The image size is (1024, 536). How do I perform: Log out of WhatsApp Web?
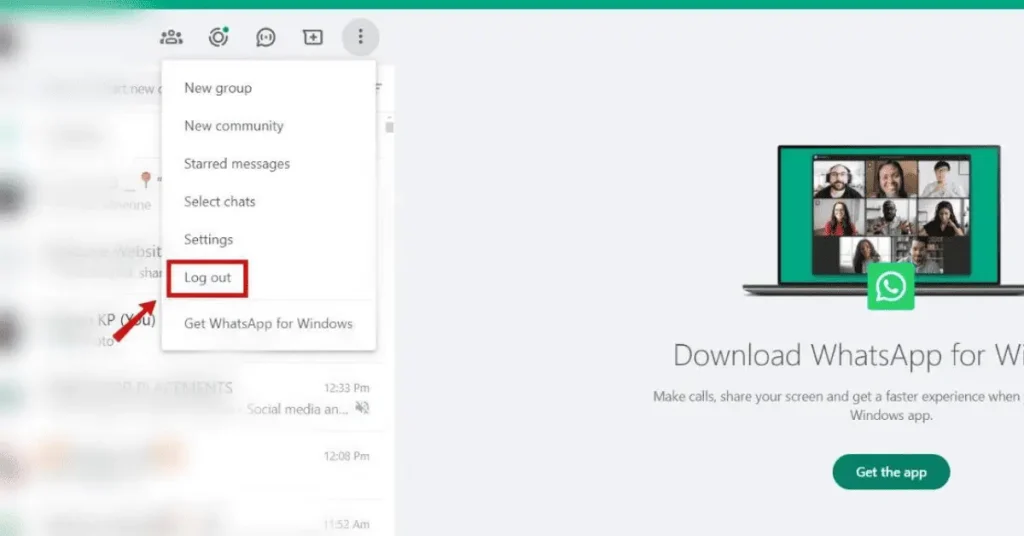click(x=268, y=277)
